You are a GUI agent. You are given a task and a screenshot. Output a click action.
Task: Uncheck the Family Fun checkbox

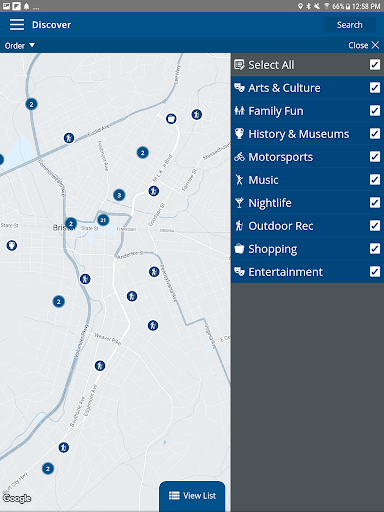[x=375, y=111]
